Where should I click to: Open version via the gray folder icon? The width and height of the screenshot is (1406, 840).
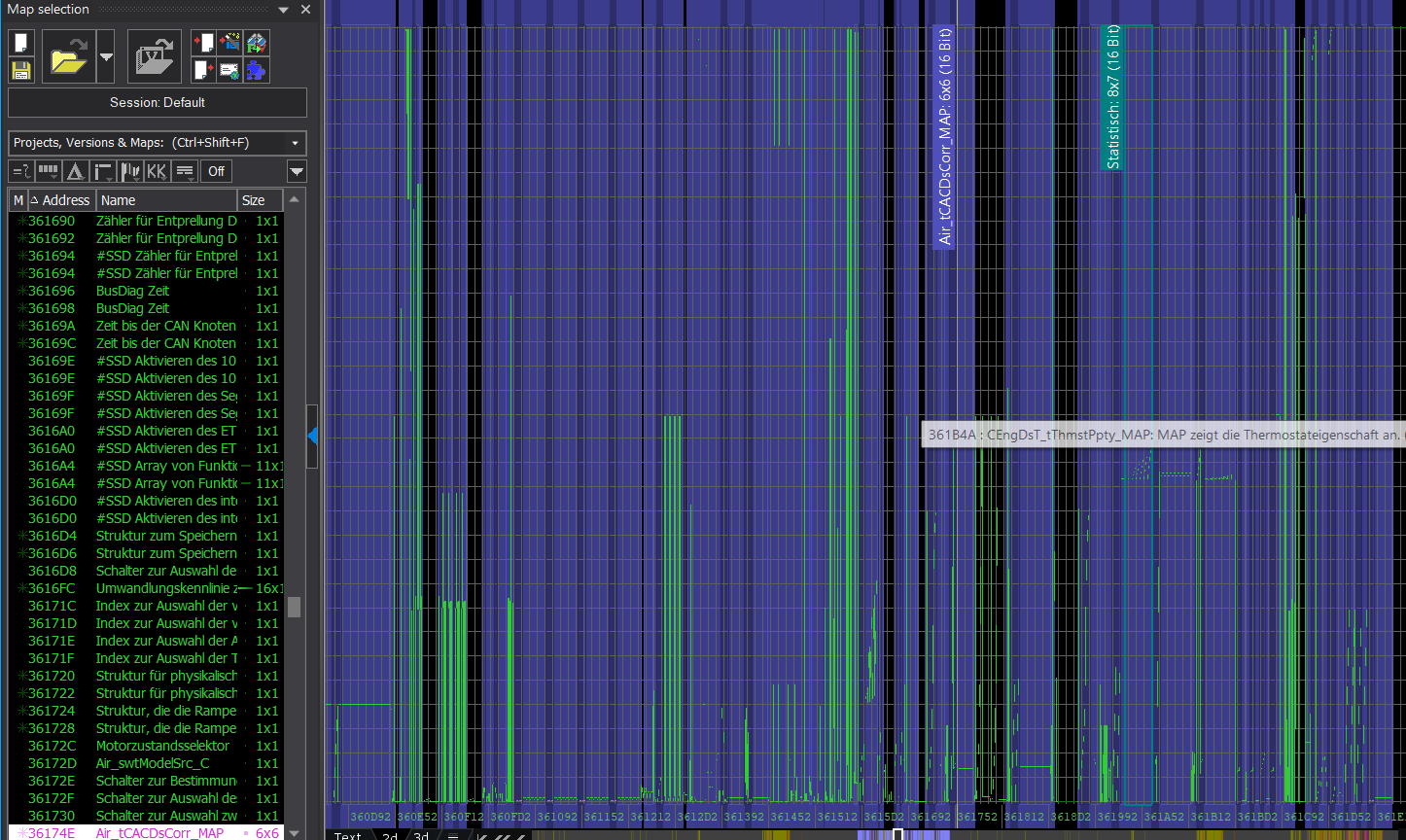tap(155, 57)
